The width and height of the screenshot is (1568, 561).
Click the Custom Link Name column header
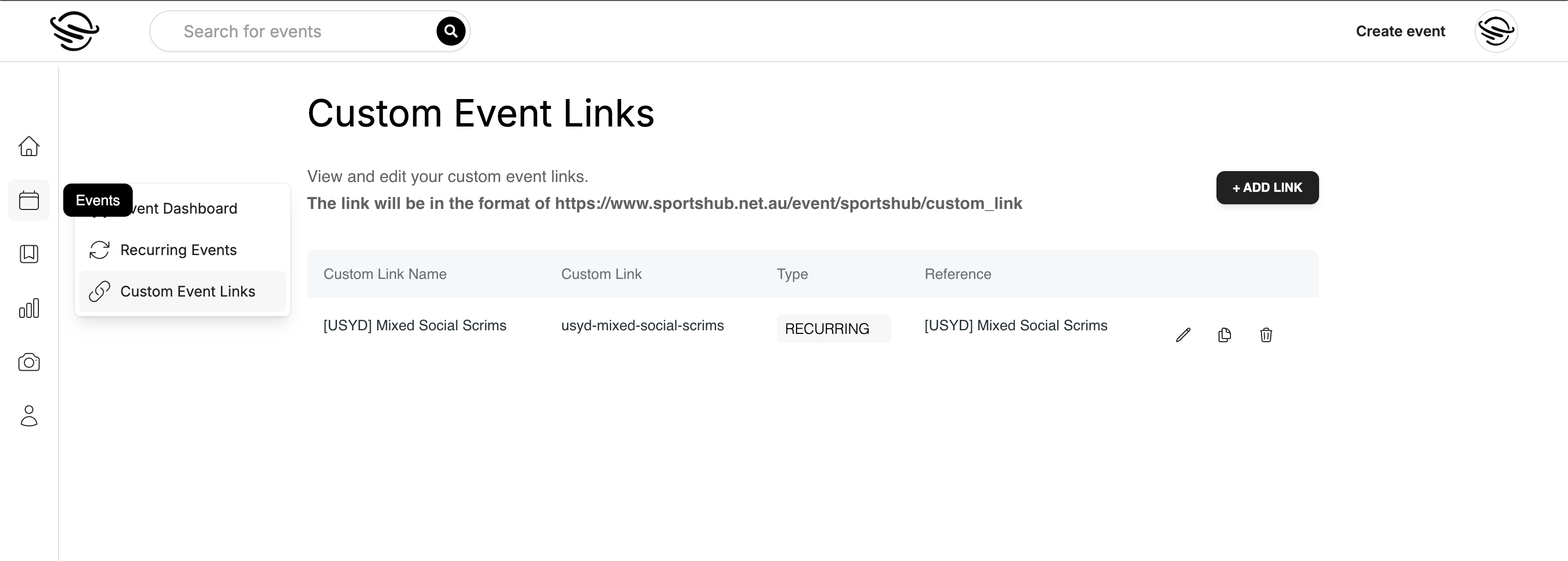[x=385, y=274]
